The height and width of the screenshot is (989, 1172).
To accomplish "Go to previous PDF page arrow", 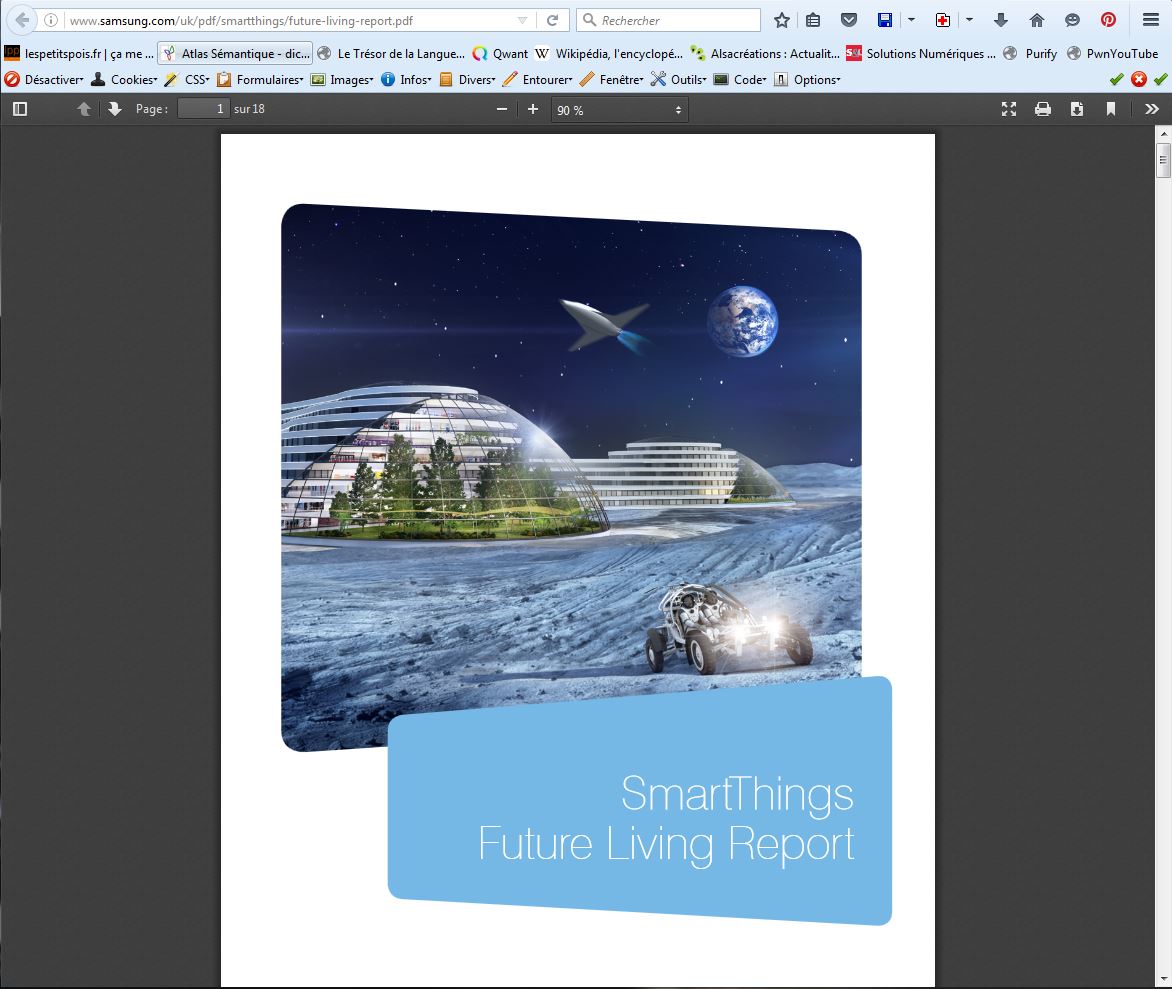I will [x=84, y=109].
